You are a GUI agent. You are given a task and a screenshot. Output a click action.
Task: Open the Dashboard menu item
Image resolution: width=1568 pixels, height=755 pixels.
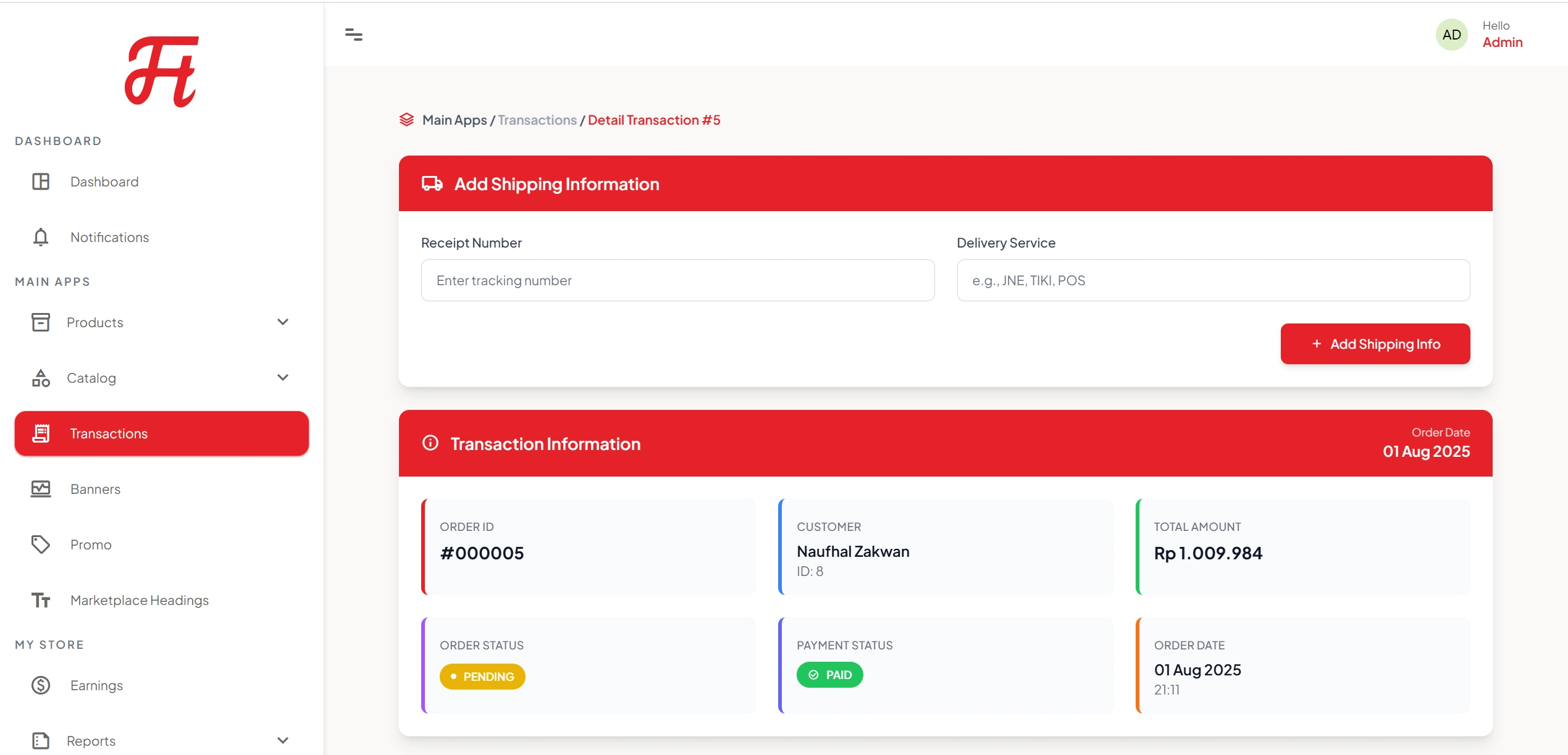tap(104, 181)
